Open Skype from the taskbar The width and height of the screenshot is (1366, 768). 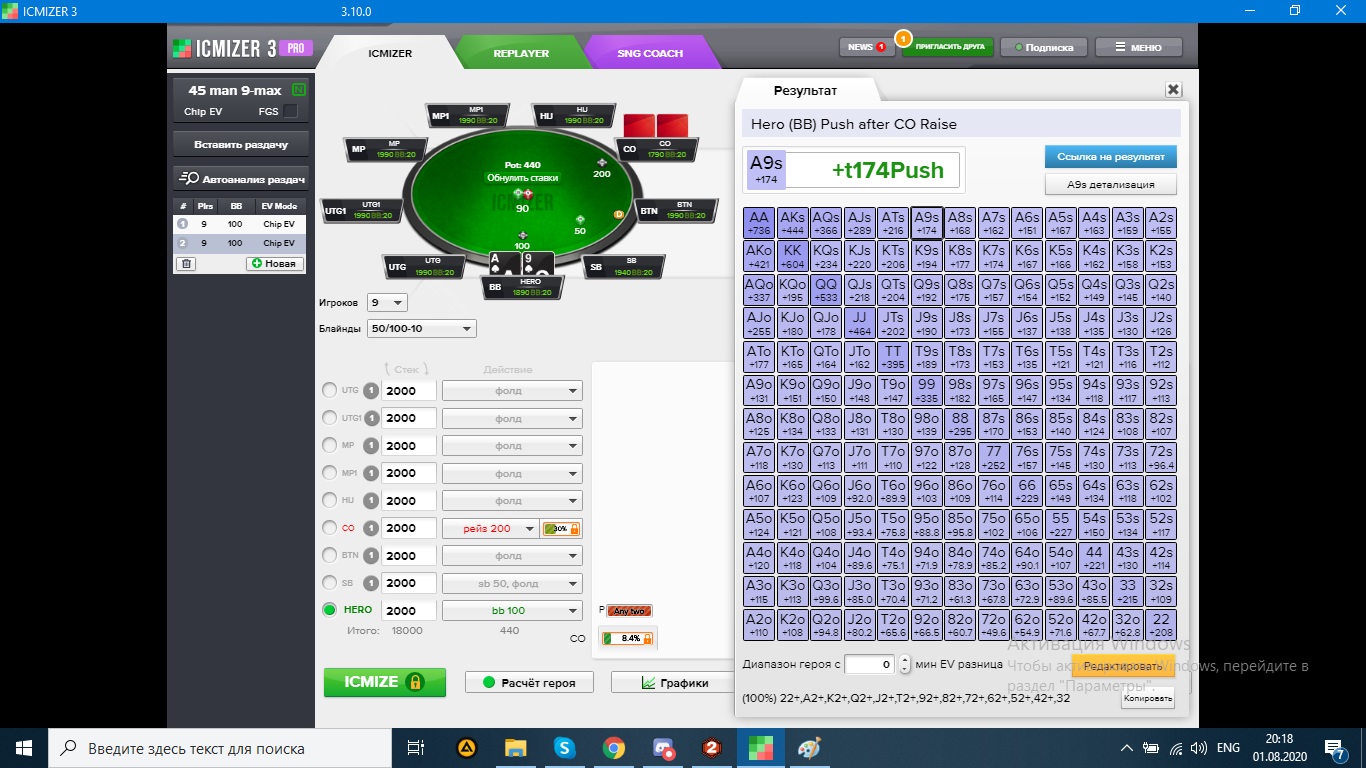(x=564, y=747)
